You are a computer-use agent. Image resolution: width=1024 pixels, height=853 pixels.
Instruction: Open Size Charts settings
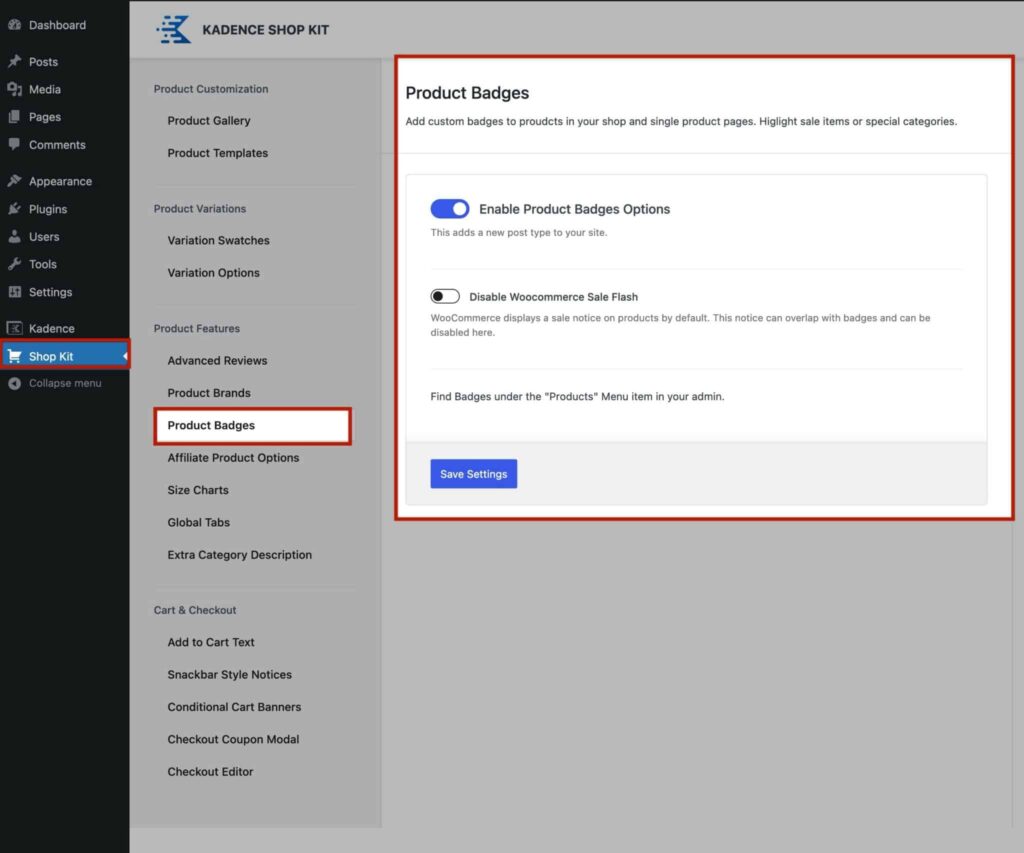(198, 490)
